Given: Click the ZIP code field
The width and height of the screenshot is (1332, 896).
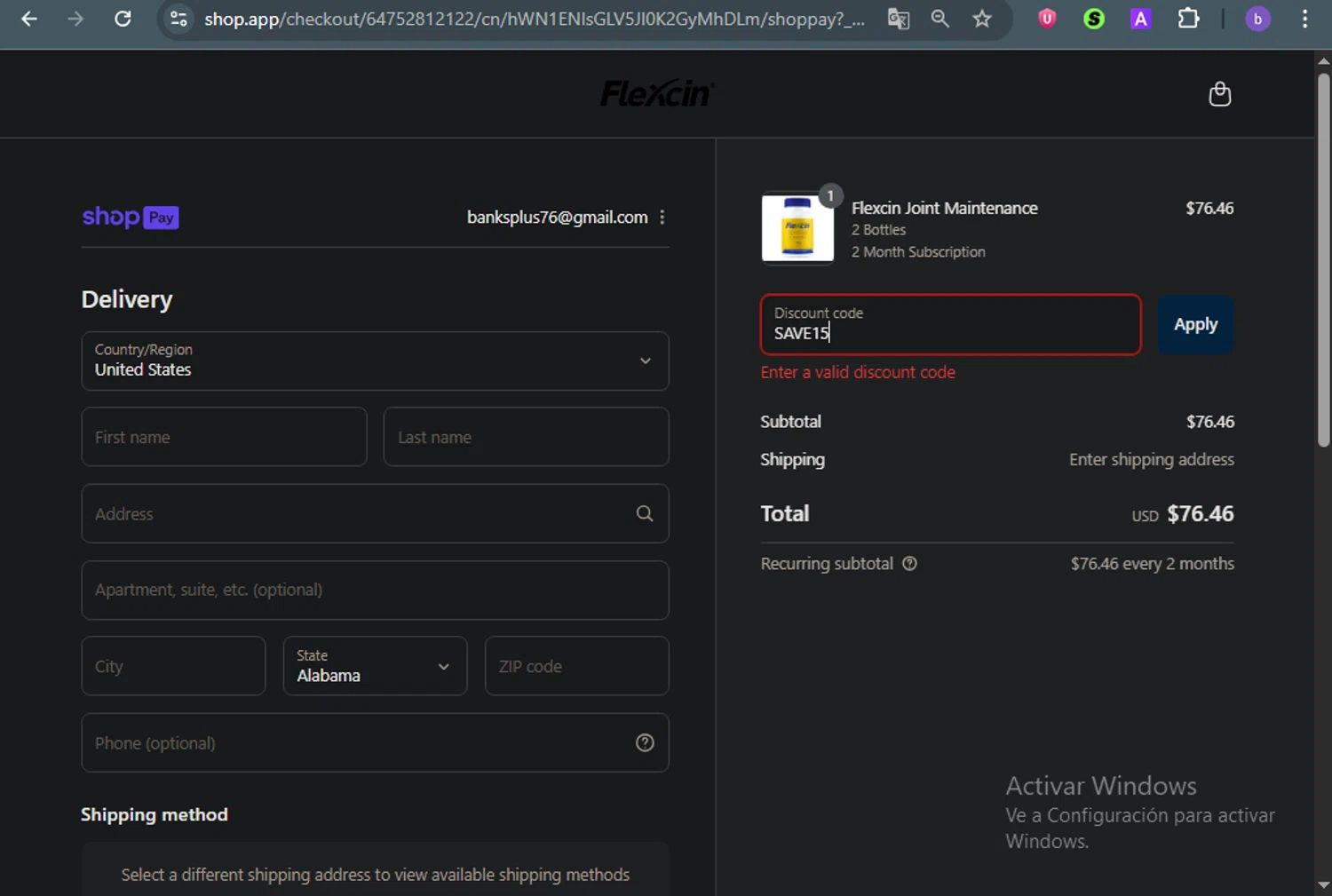Looking at the screenshot, I should click(x=576, y=666).
